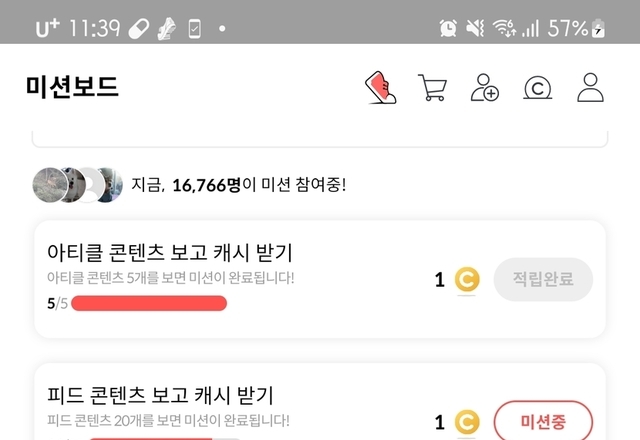Open the user profile icon
This screenshot has width=640, height=440.
tap(591, 87)
